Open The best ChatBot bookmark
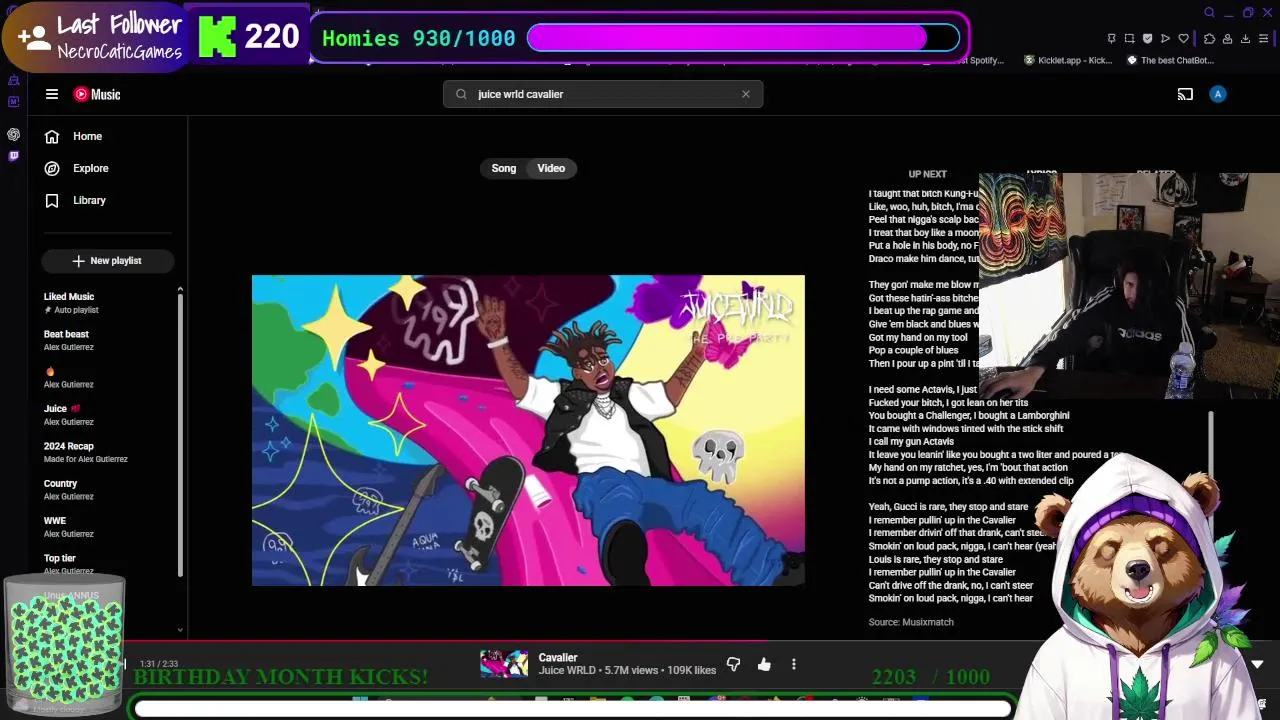This screenshot has width=1280, height=720. tap(1170, 60)
